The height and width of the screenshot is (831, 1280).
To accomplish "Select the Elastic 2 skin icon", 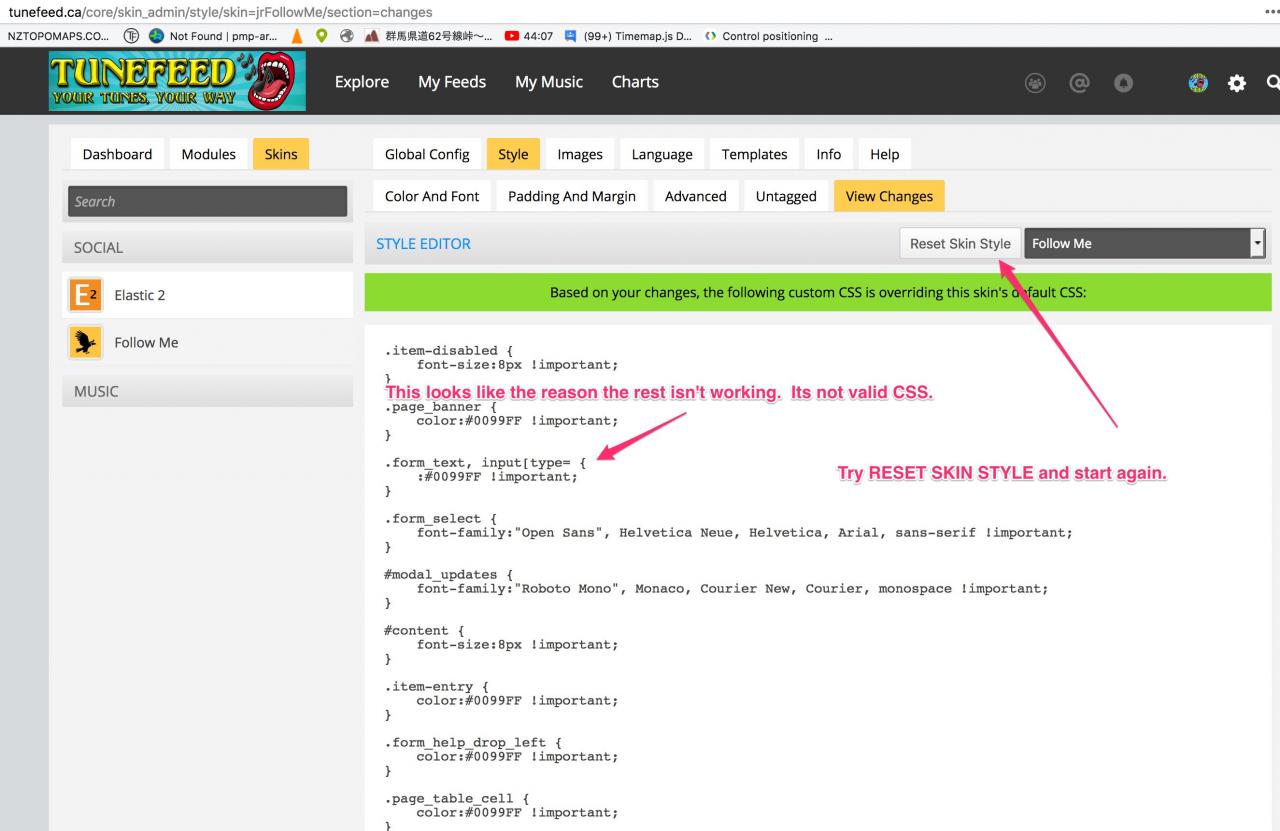I will [85, 295].
